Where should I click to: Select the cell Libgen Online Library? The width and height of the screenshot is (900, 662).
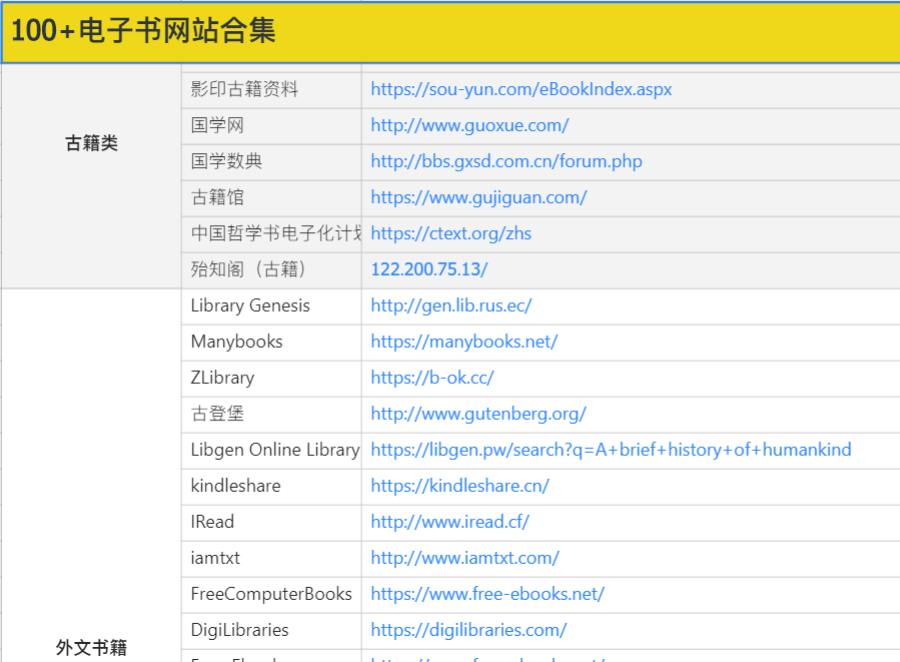click(271, 450)
